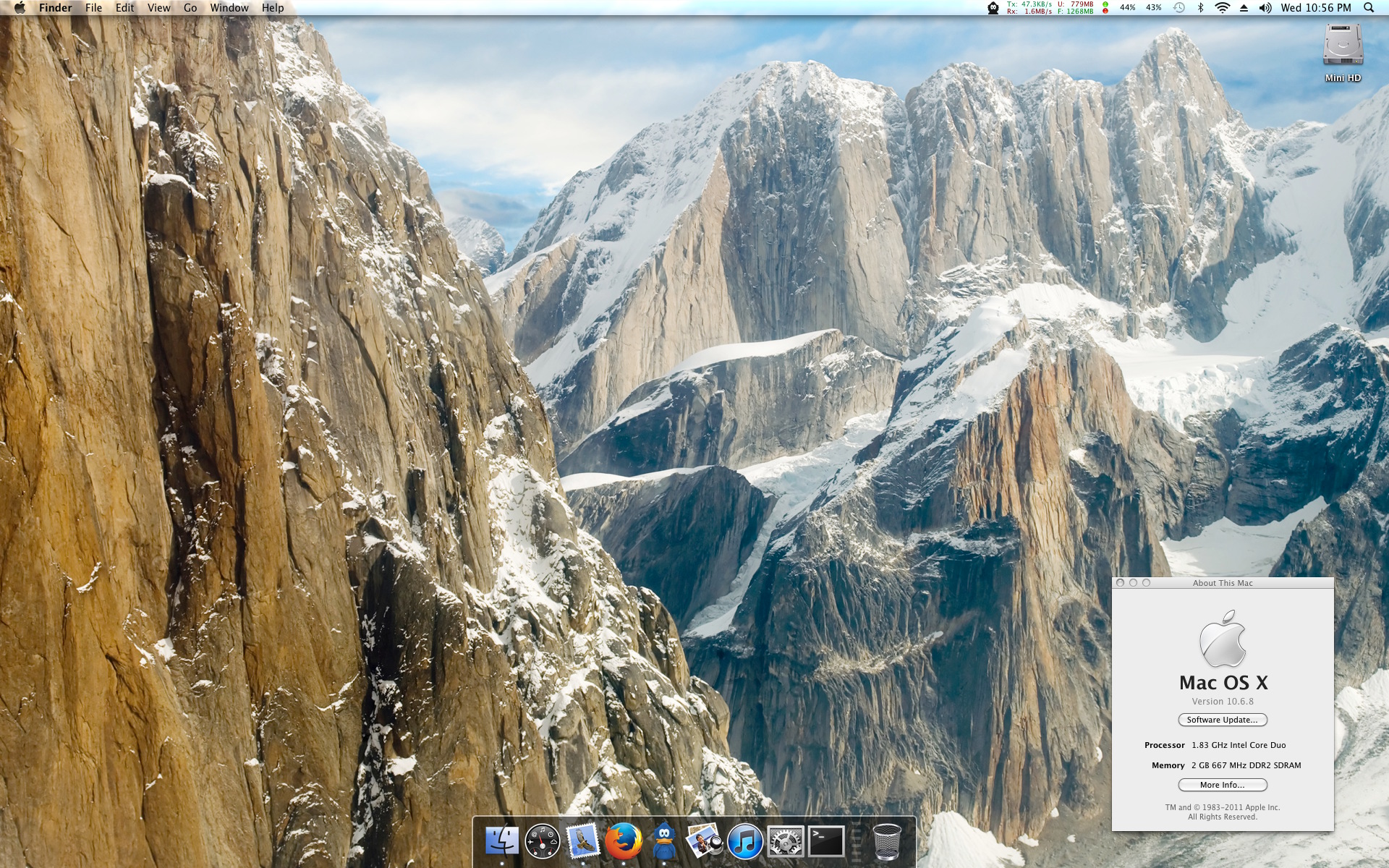Open the View menu
This screenshot has width=1389, height=868.
tap(158, 8)
